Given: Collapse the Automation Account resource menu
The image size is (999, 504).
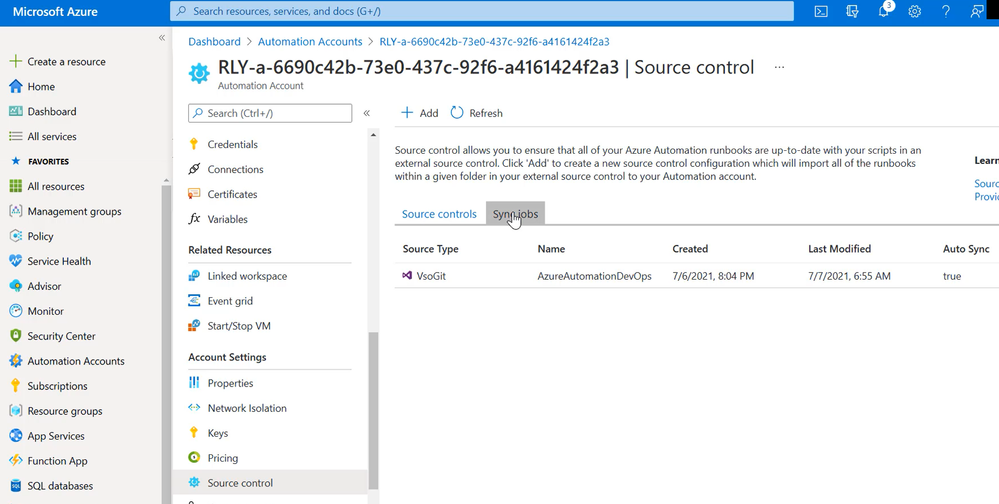Looking at the screenshot, I should (366, 113).
